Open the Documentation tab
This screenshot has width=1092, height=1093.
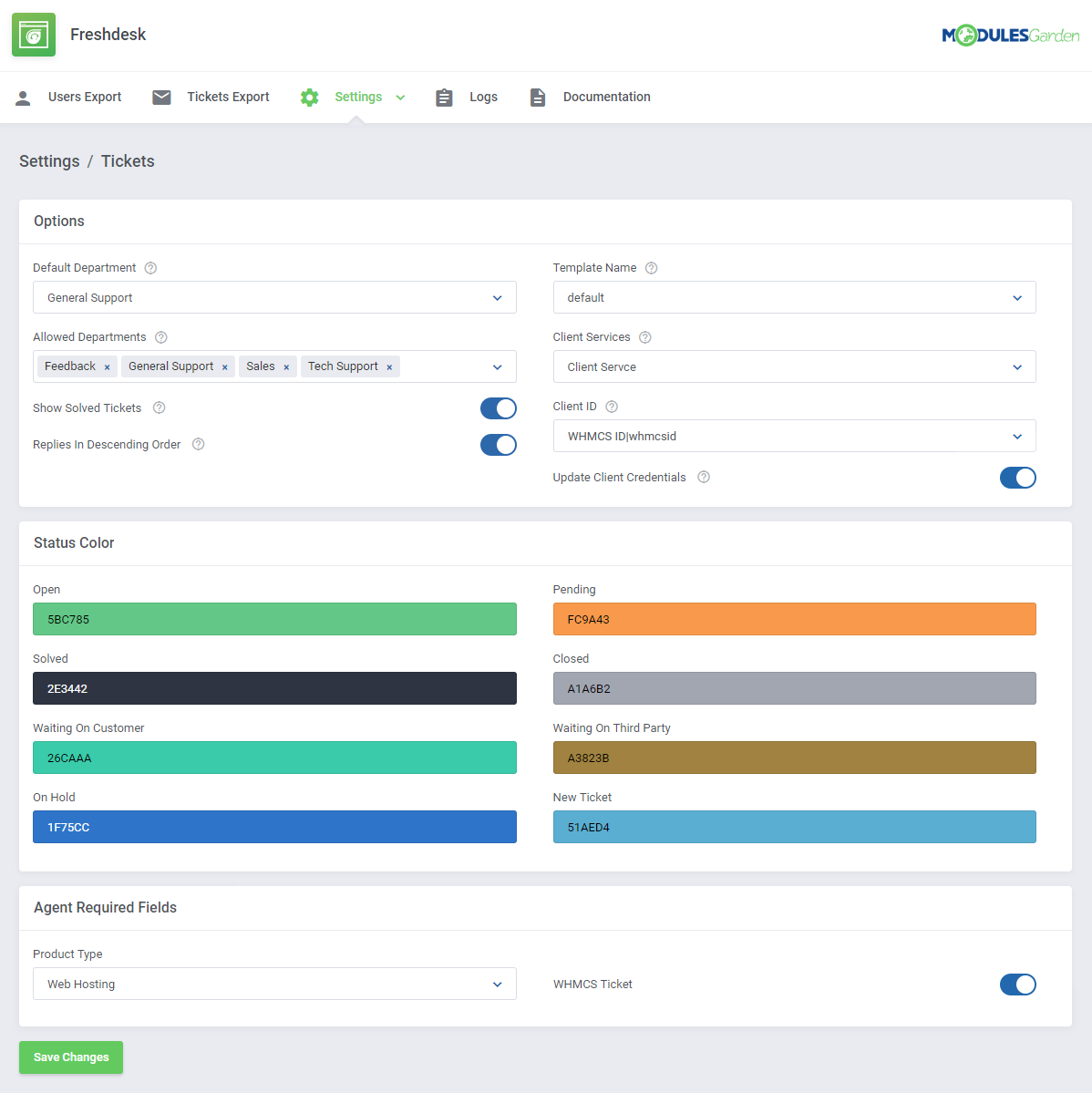pos(591,97)
